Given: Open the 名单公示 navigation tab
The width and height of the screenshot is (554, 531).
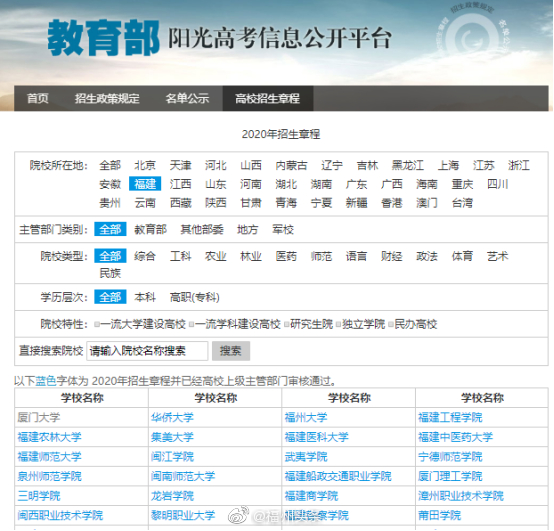Looking at the screenshot, I should click(187, 98).
